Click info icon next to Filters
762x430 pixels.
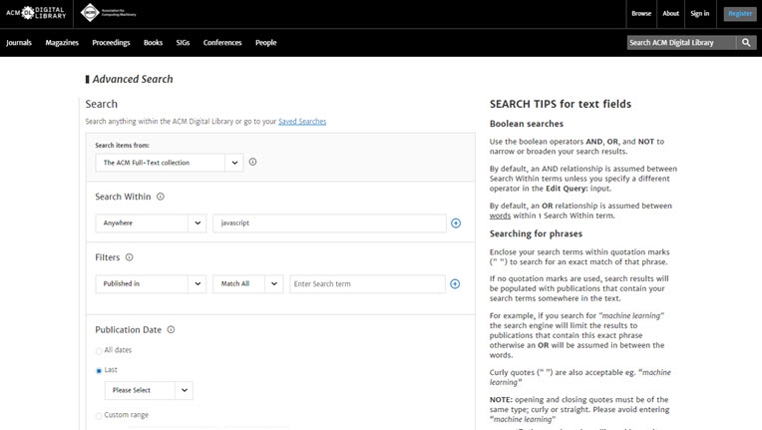pyautogui.click(x=129, y=257)
